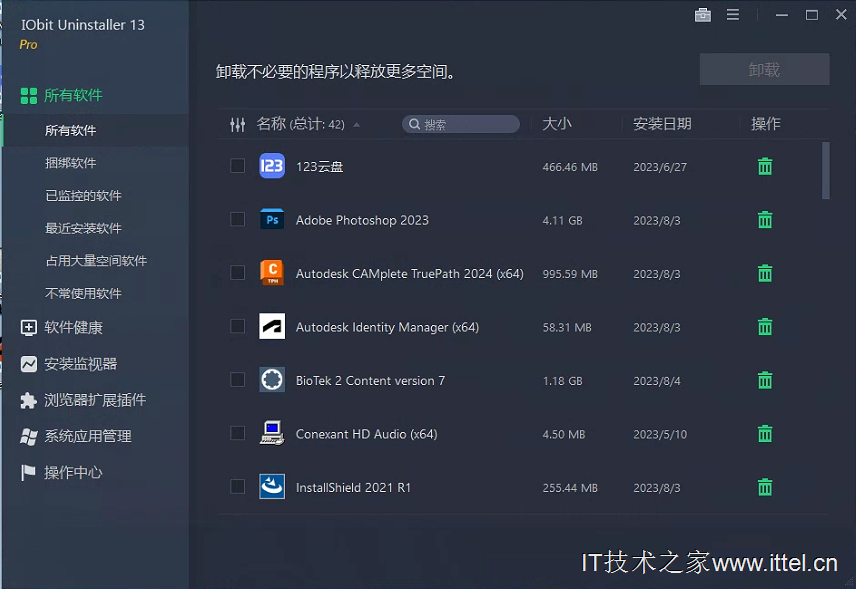Click trash icon for InstallShield 2021 R1
856x589 pixels.
click(765, 487)
